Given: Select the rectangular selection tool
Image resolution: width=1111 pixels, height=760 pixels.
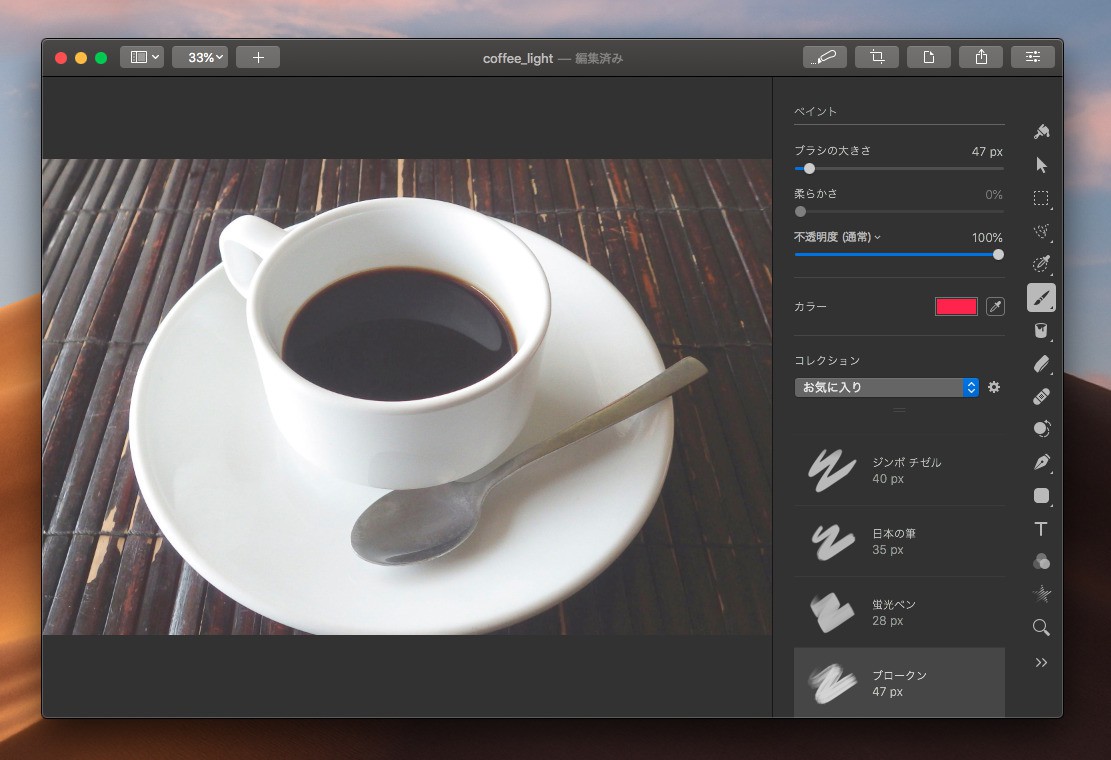Looking at the screenshot, I should point(1041,198).
